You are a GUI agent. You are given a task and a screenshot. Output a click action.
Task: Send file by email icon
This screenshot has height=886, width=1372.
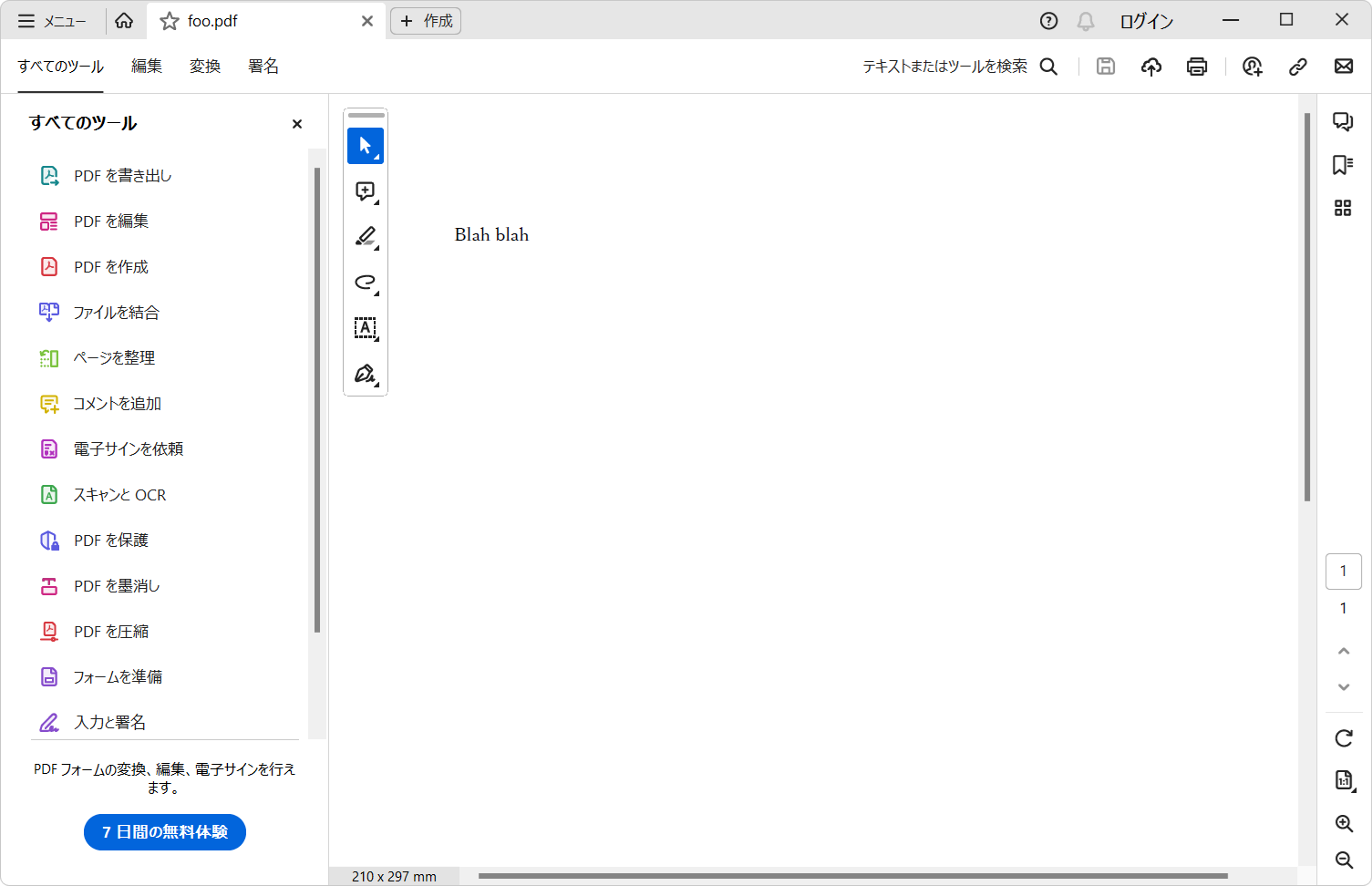pyautogui.click(x=1344, y=67)
